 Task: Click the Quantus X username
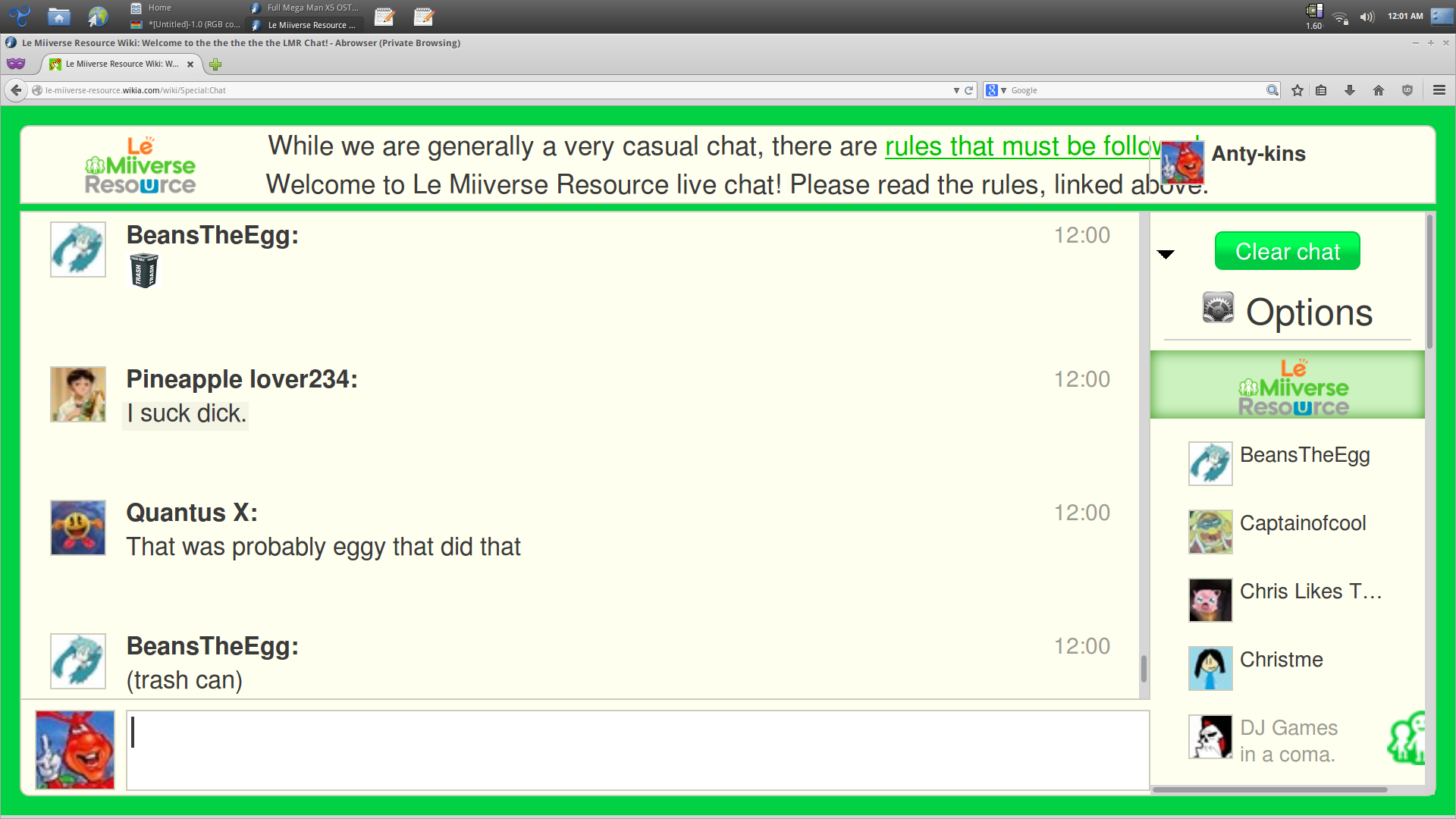pyautogui.click(x=192, y=513)
